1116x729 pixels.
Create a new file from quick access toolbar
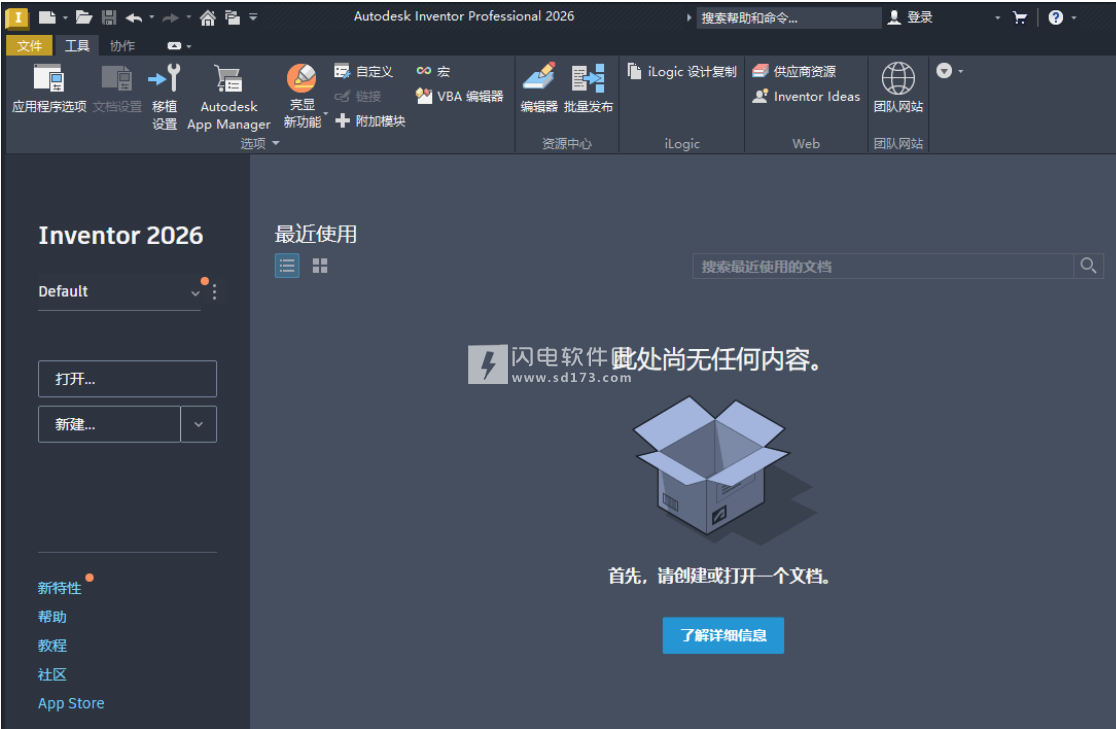pyautogui.click(x=47, y=17)
